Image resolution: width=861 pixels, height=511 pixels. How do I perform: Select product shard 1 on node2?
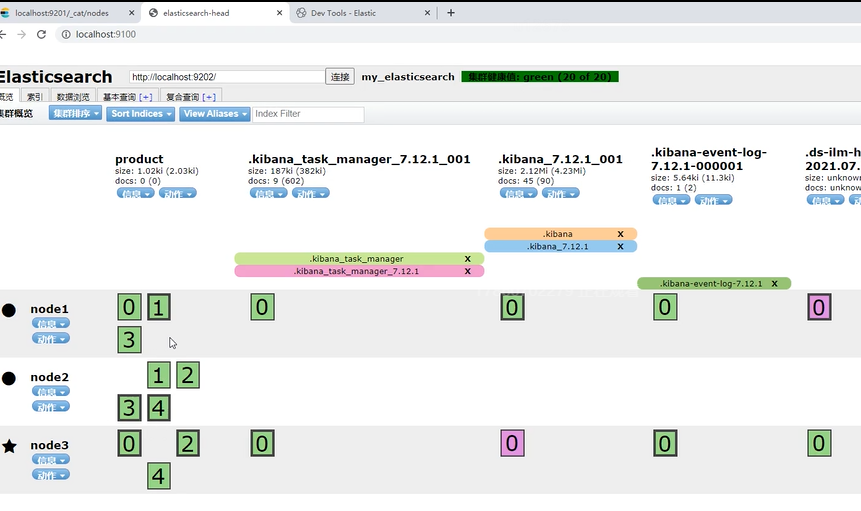(x=159, y=375)
